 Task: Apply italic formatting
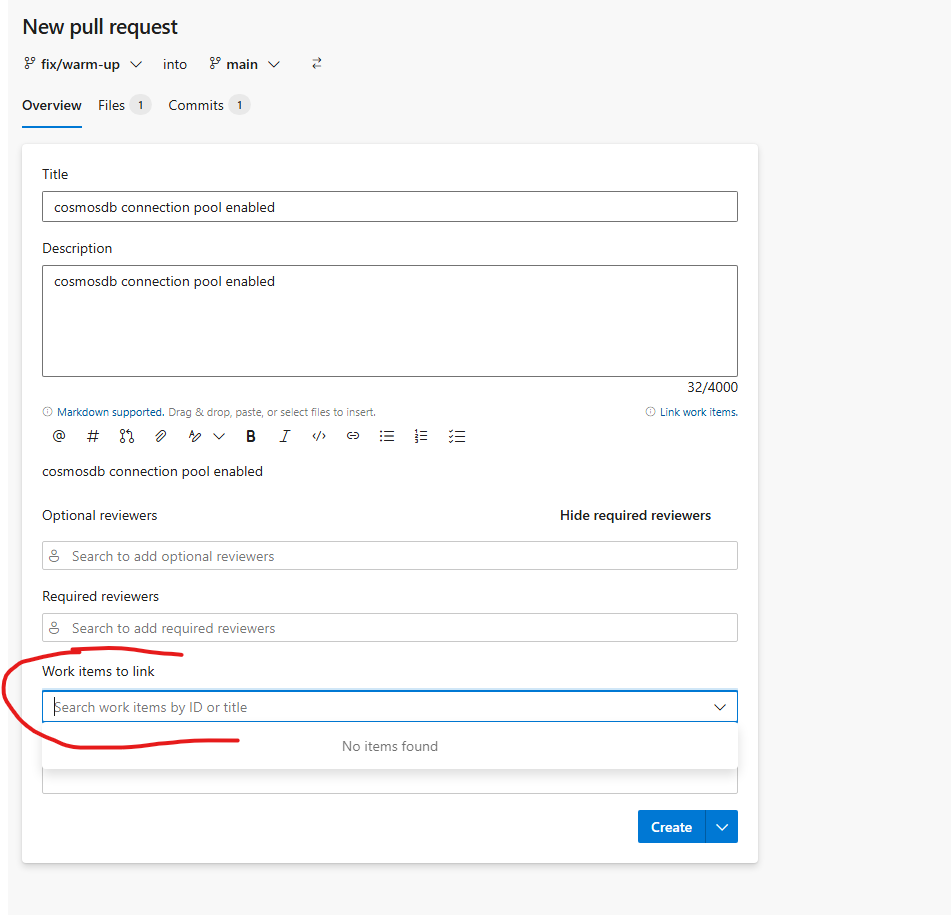[284, 435]
